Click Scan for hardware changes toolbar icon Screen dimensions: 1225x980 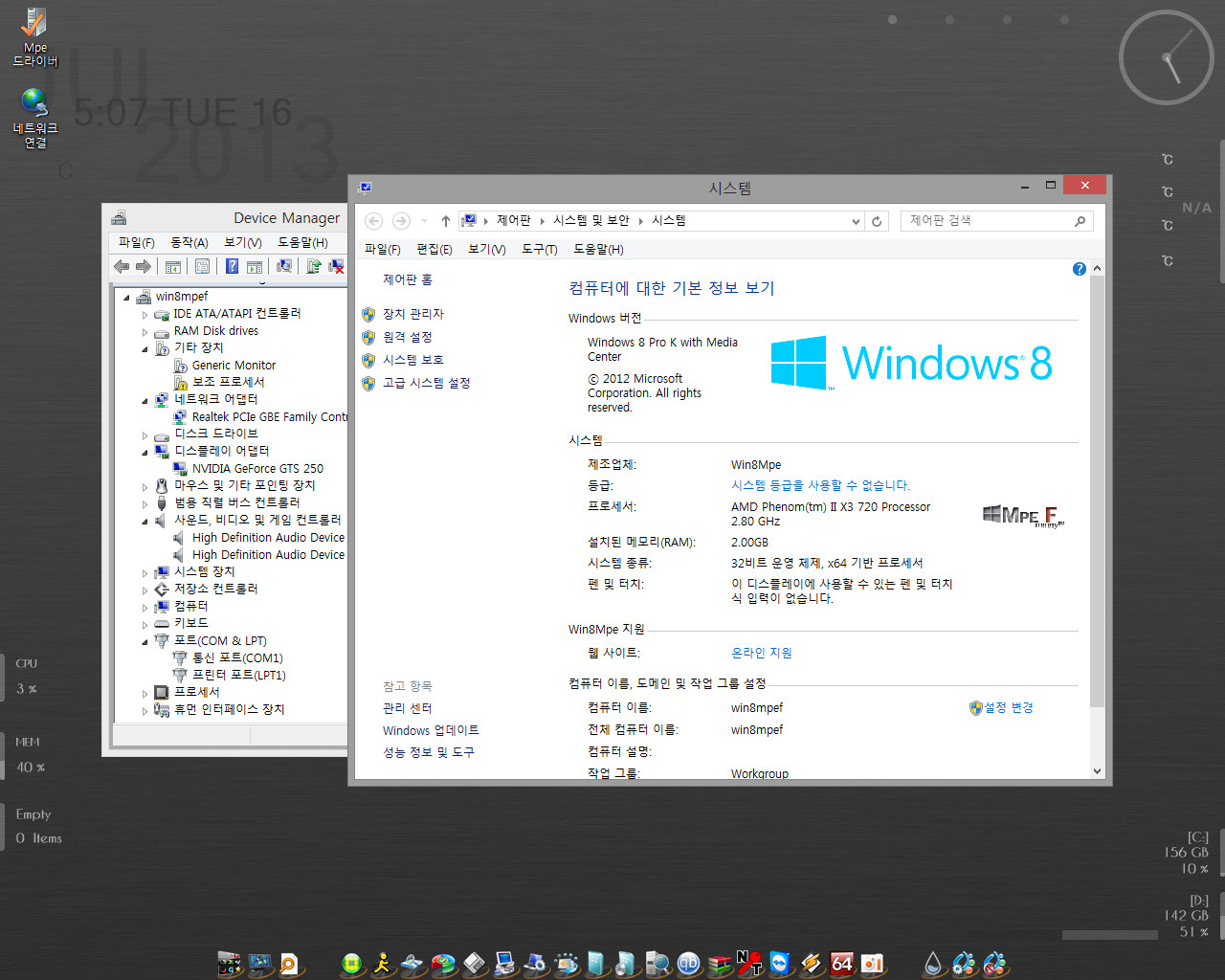tap(284, 267)
